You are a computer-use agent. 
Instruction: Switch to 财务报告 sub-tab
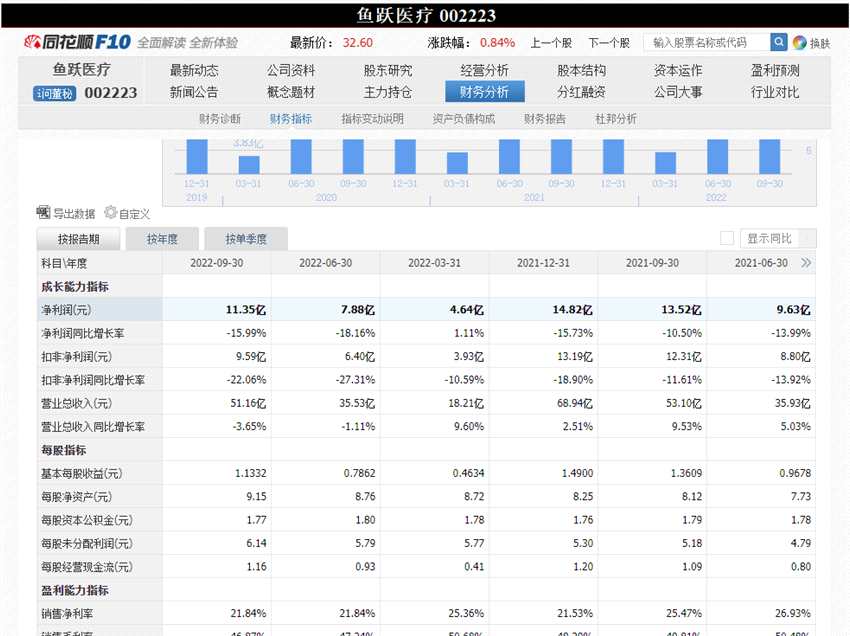(x=545, y=119)
